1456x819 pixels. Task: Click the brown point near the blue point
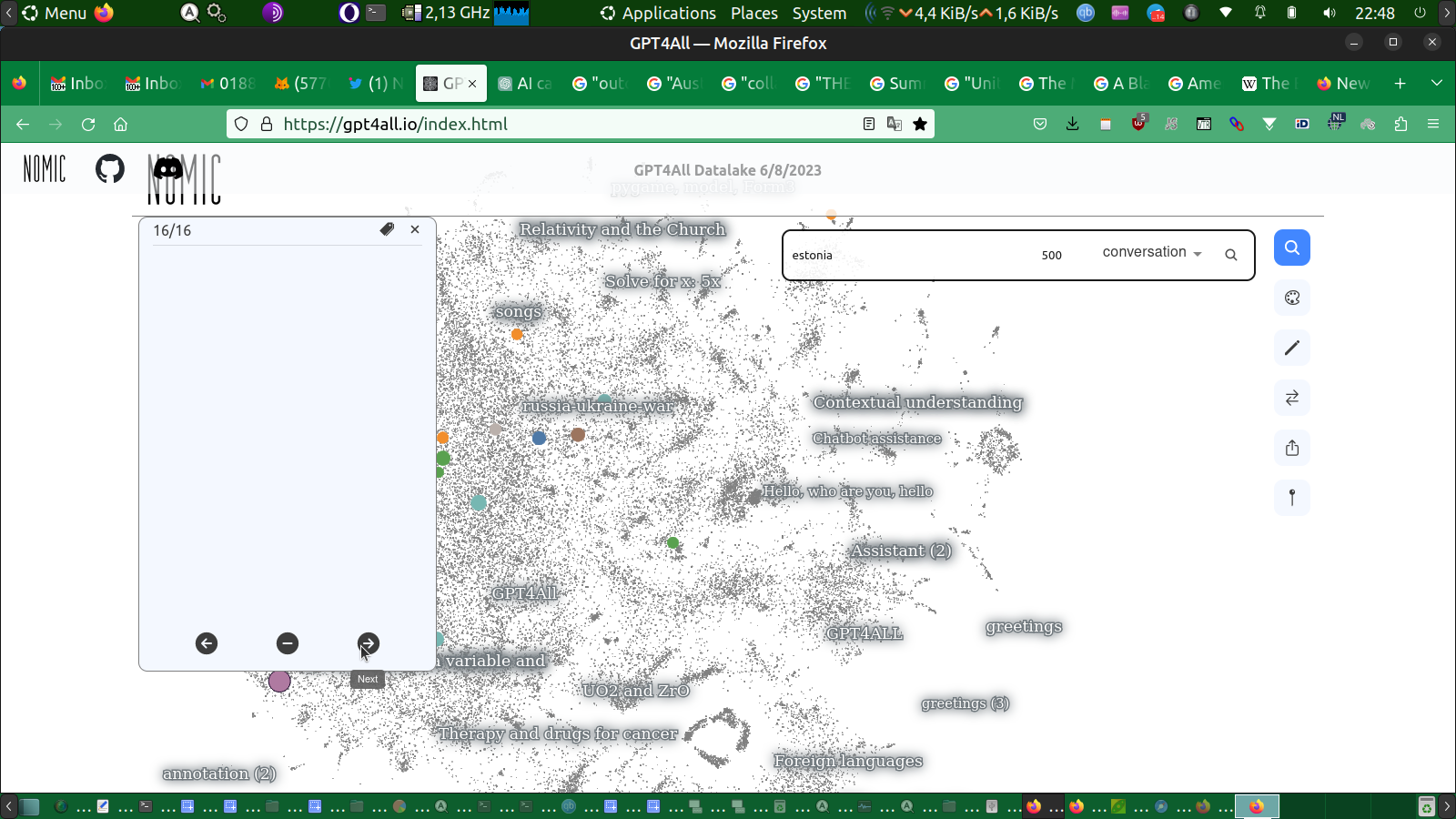578,435
